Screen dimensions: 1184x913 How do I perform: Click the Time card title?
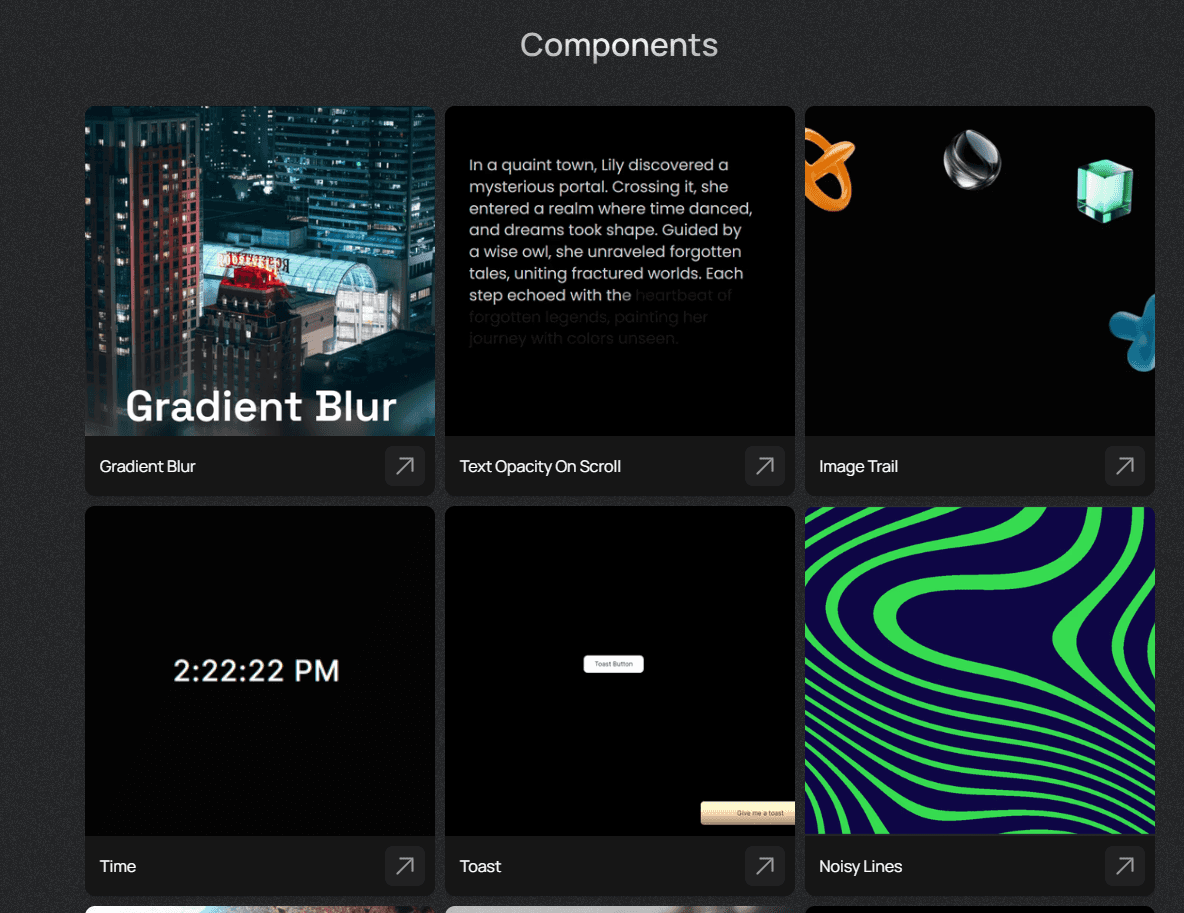[x=118, y=866]
